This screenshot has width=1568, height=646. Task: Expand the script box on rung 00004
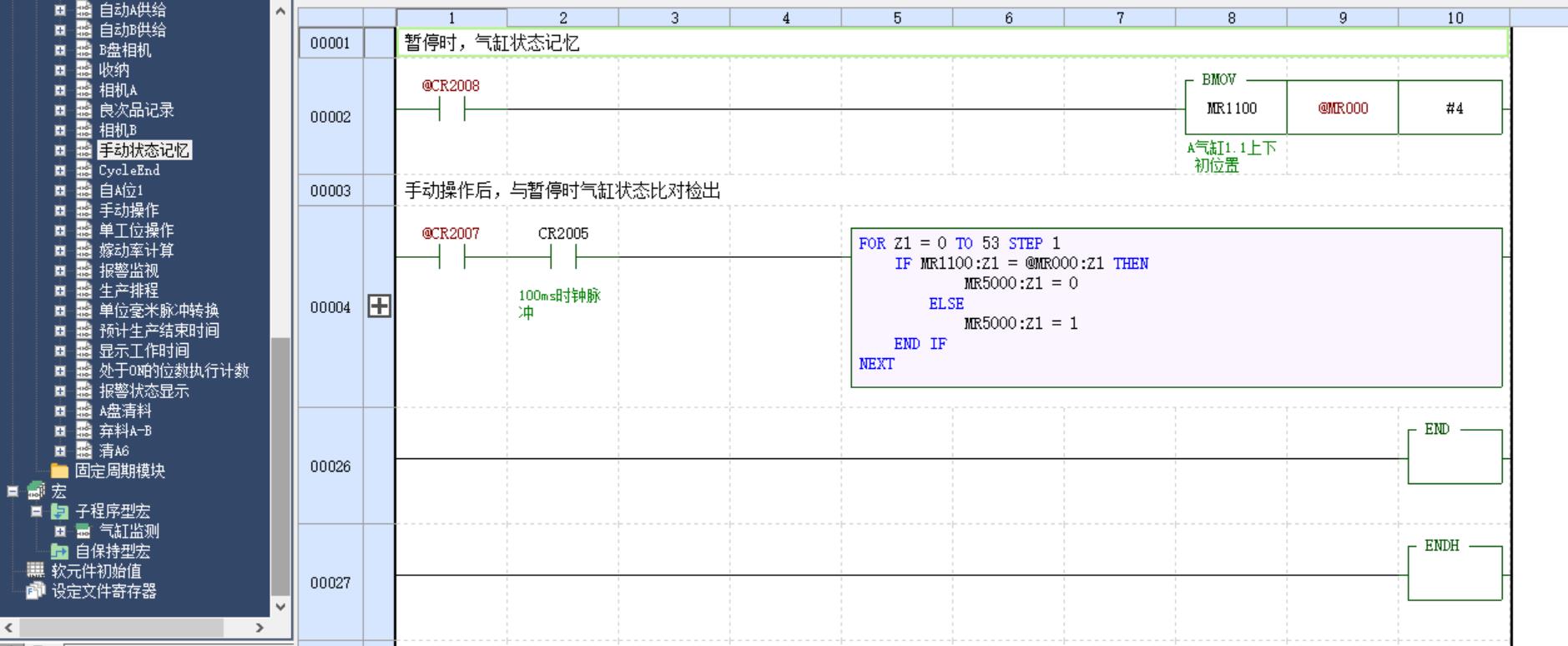(x=380, y=306)
